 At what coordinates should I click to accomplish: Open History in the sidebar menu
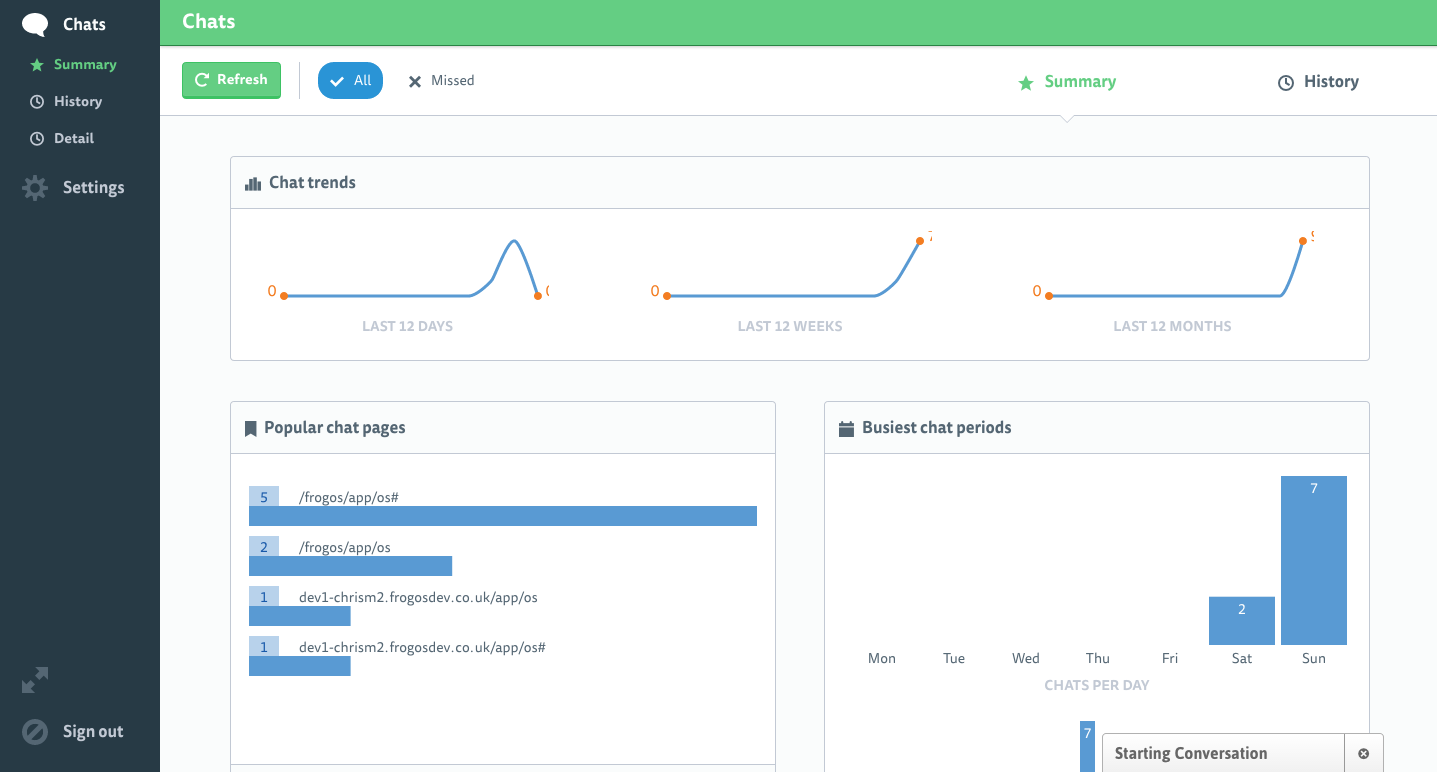(x=78, y=102)
